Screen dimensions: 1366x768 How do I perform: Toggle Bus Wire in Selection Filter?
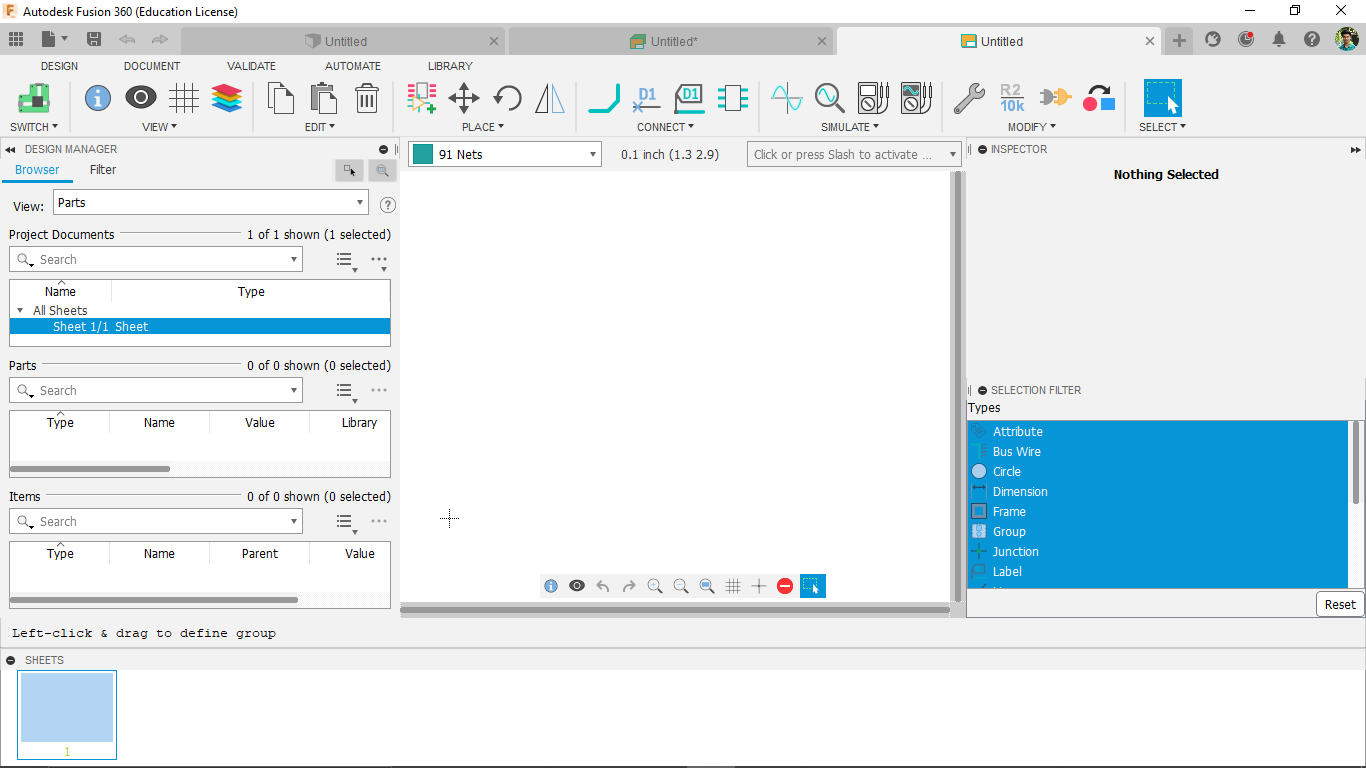1158,452
